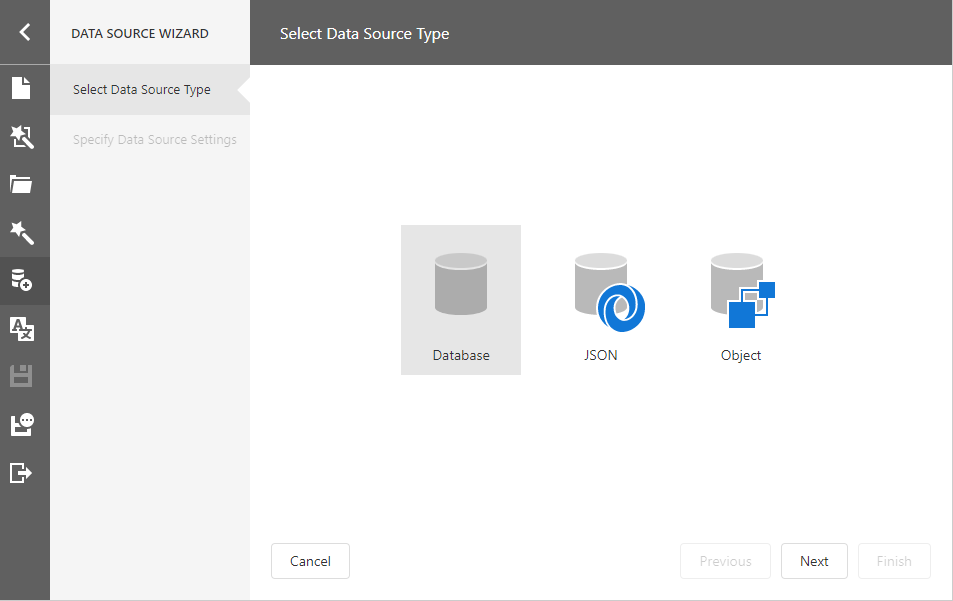The height and width of the screenshot is (601, 953).
Task: Select the New document icon
Action: point(22,88)
